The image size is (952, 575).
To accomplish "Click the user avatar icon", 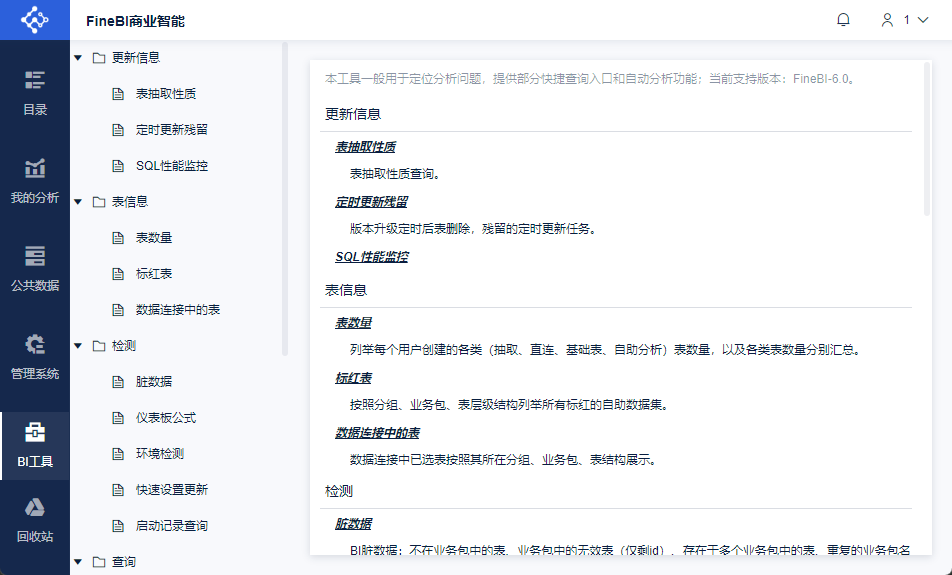I will coord(887,20).
